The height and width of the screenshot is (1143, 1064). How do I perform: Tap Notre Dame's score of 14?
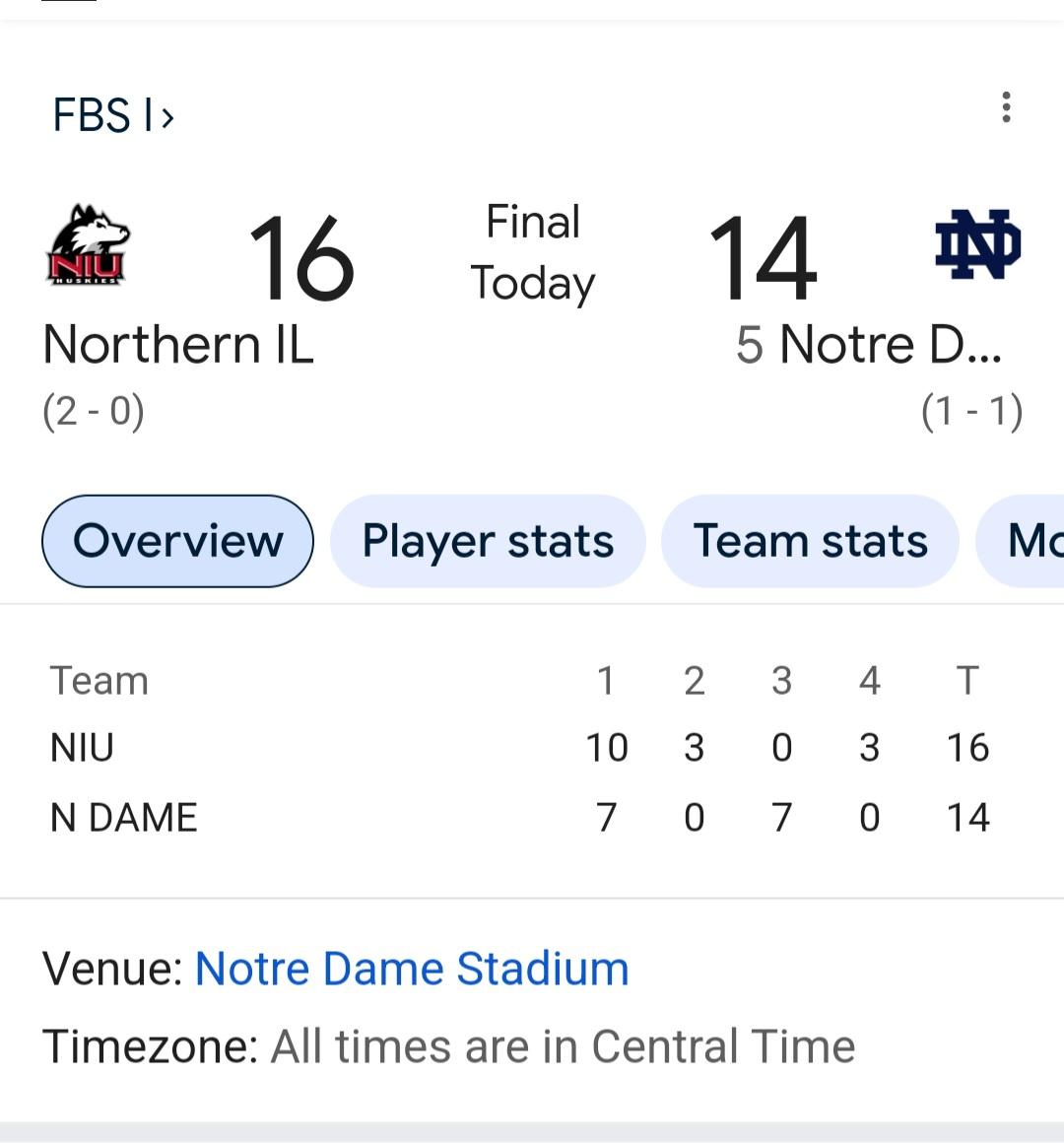point(763,258)
